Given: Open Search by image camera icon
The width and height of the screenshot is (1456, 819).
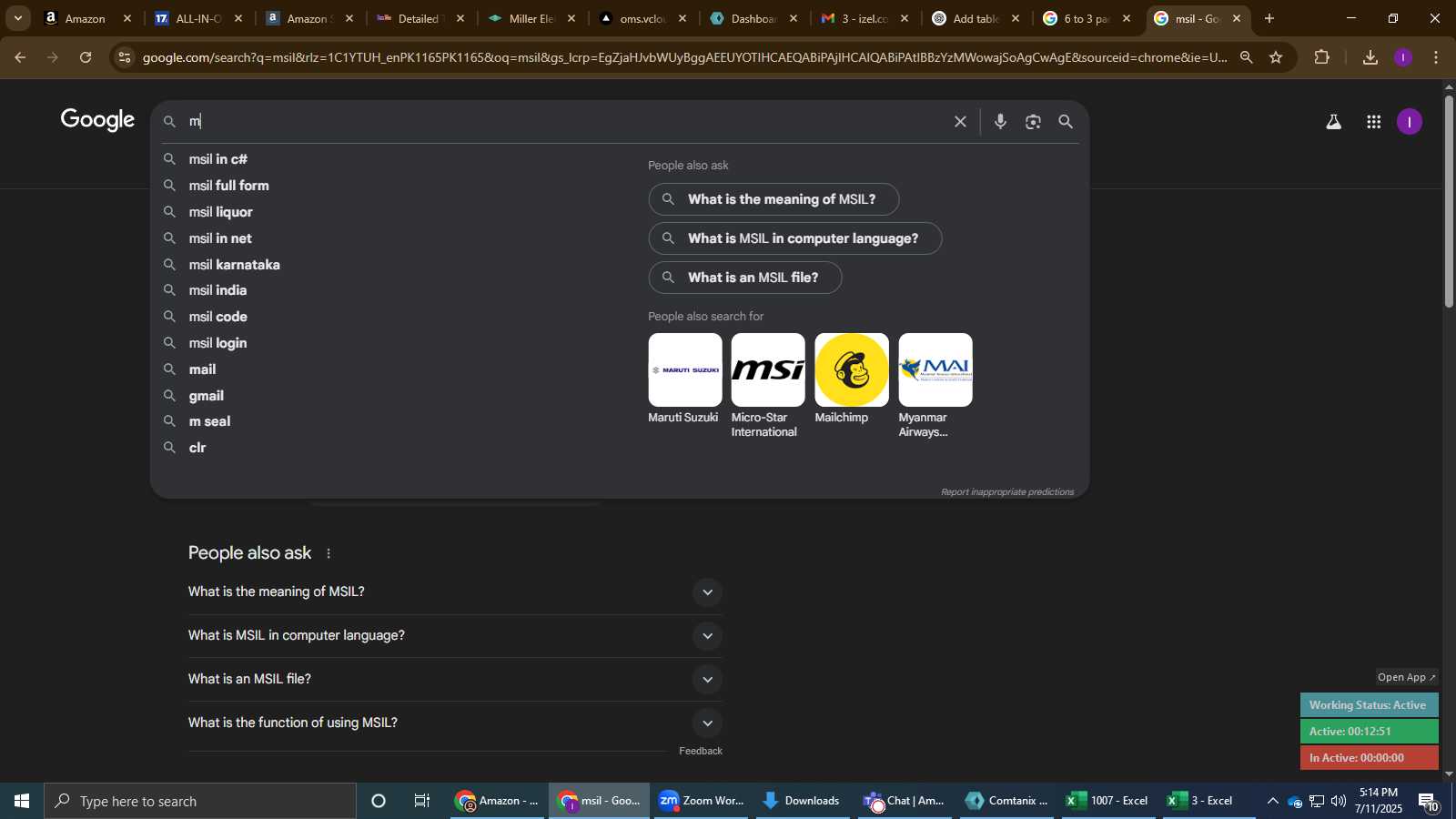Looking at the screenshot, I should point(1033,122).
